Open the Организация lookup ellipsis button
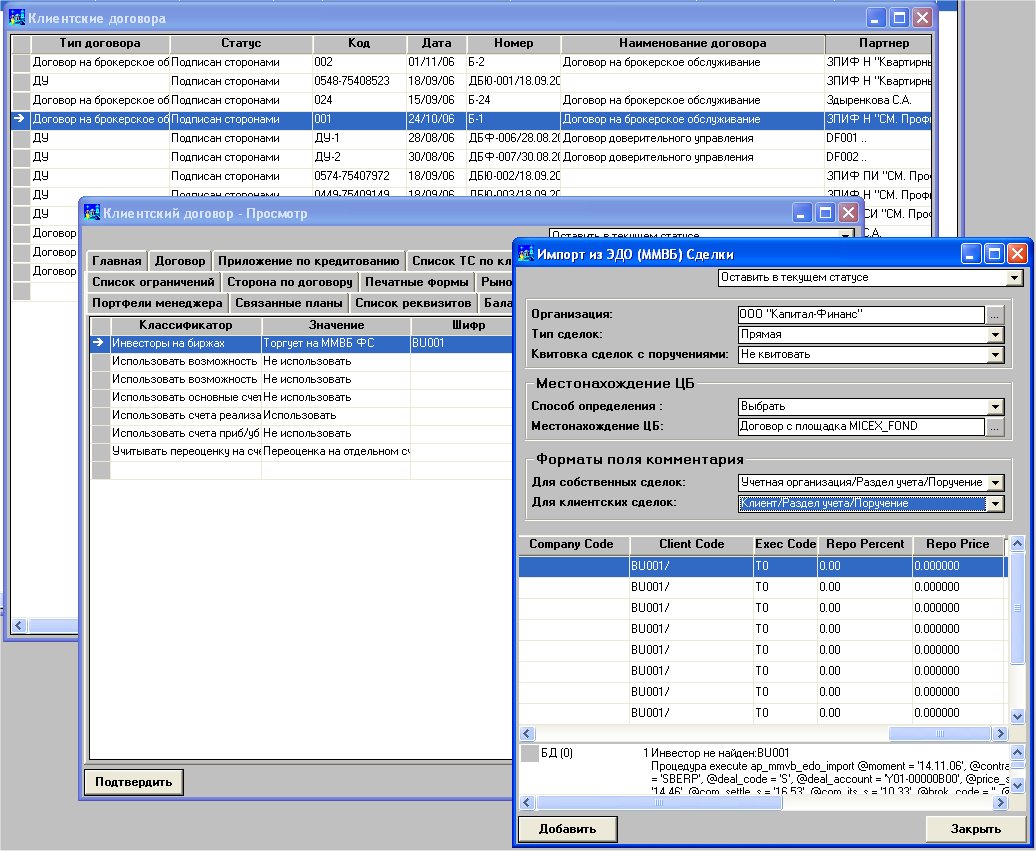 994,315
